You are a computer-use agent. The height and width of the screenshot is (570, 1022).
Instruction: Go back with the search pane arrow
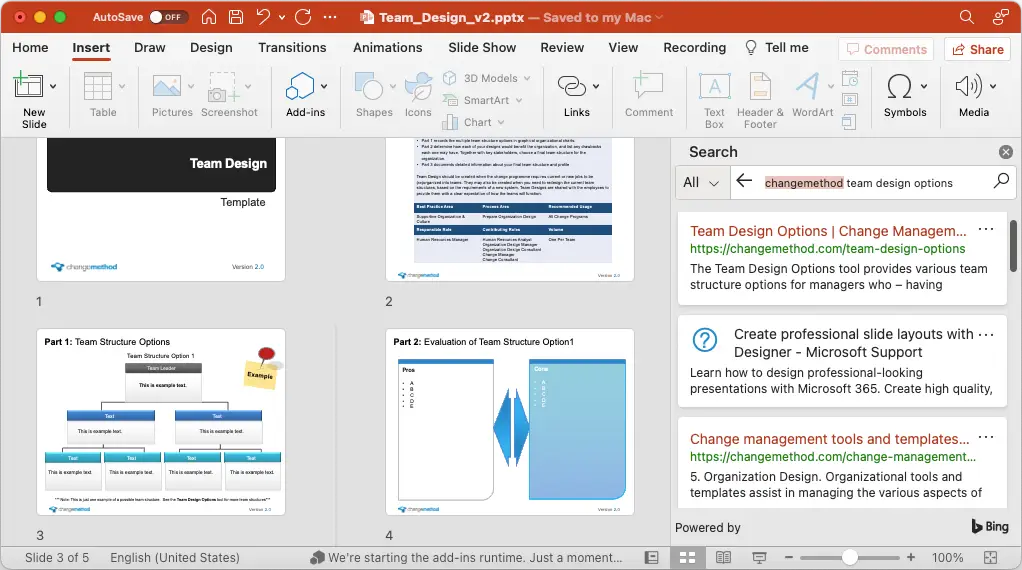point(744,182)
